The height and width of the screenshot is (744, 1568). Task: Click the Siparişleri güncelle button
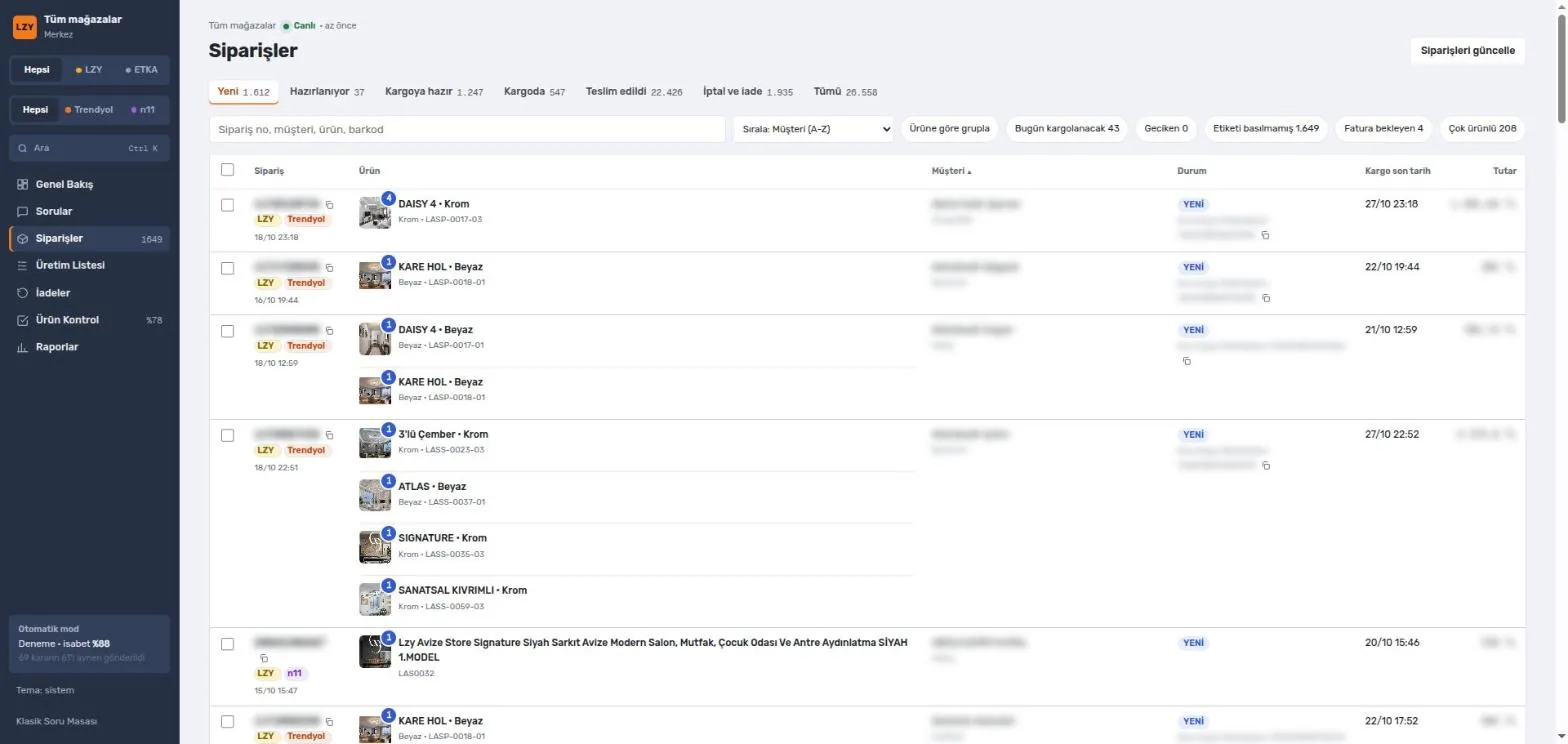tap(1467, 50)
